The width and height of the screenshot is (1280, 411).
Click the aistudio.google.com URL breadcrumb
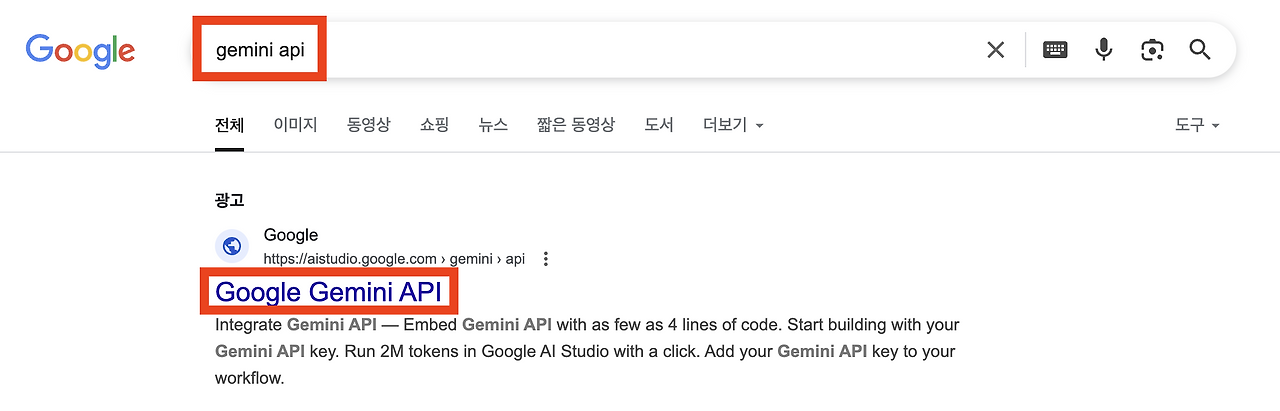pyautogui.click(x=394, y=259)
